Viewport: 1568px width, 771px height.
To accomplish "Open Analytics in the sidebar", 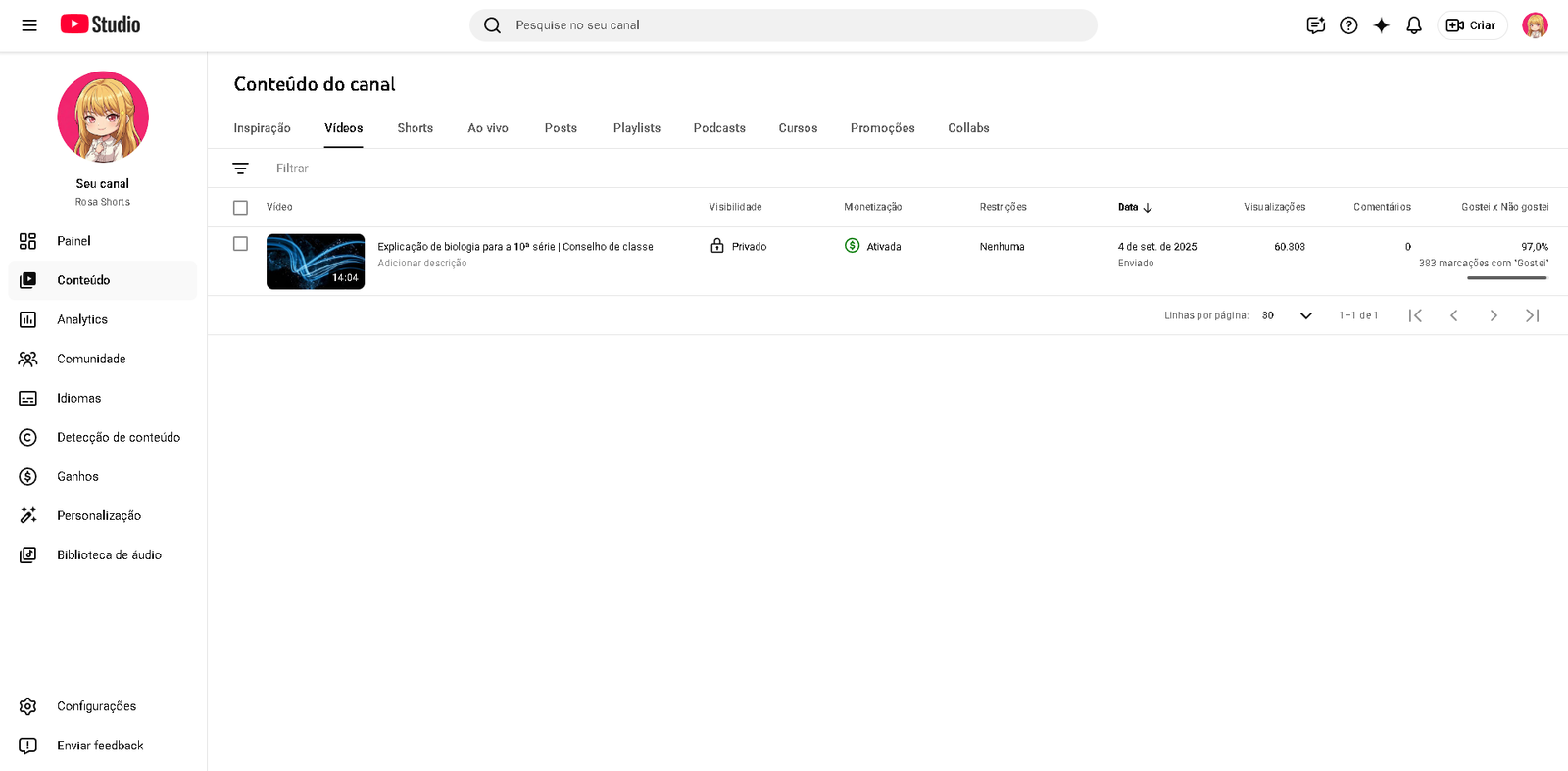I will point(82,319).
